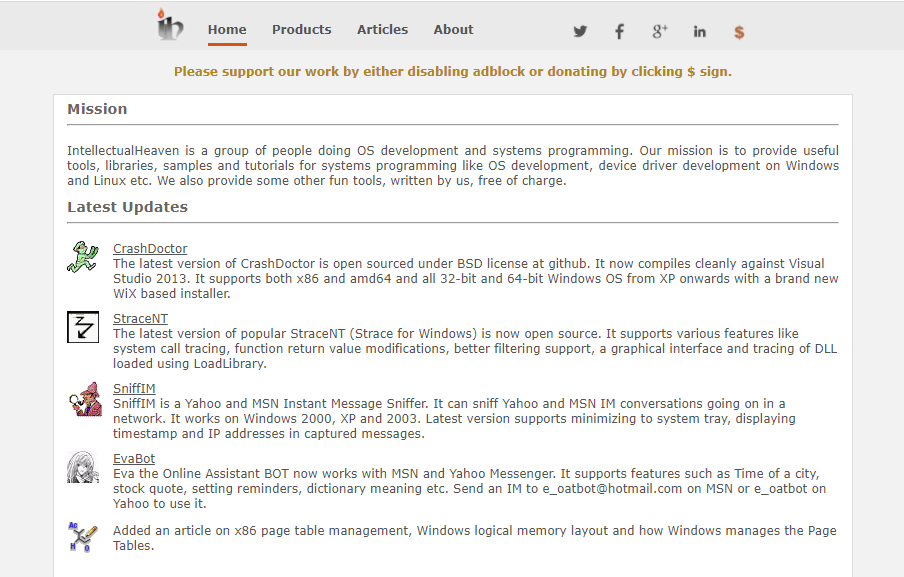Open the LinkedIn icon link
Screen dimensions: 904x577
(x=699, y=32)
